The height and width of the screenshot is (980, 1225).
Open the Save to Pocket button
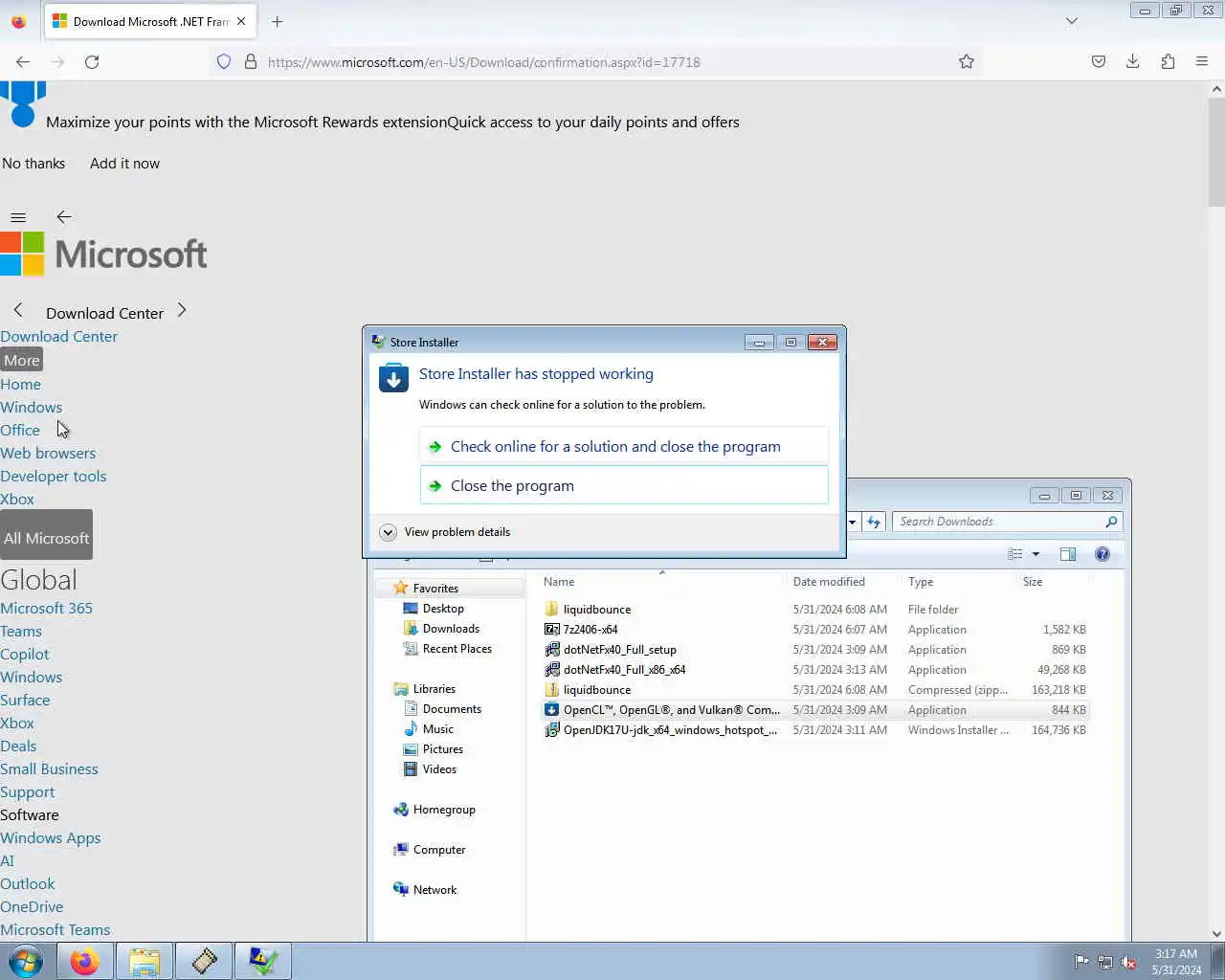pos(1099,61)
